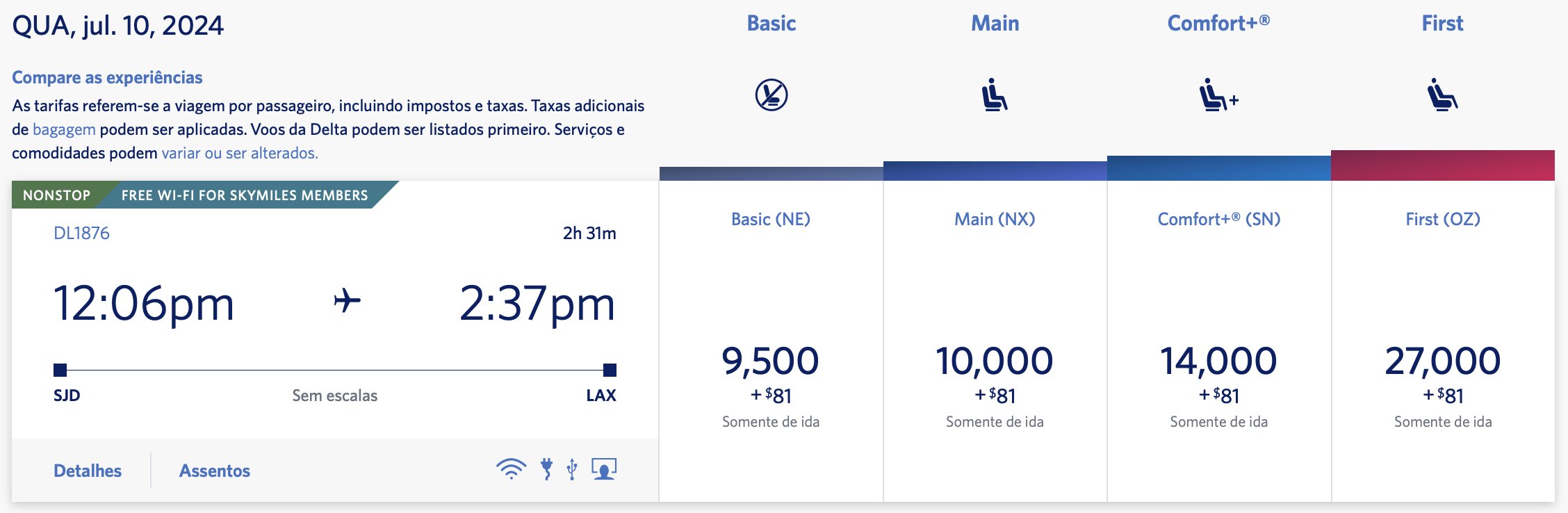Open the bagagem fees link
This screenshot has width=1568, height=513.
(64, 129)
